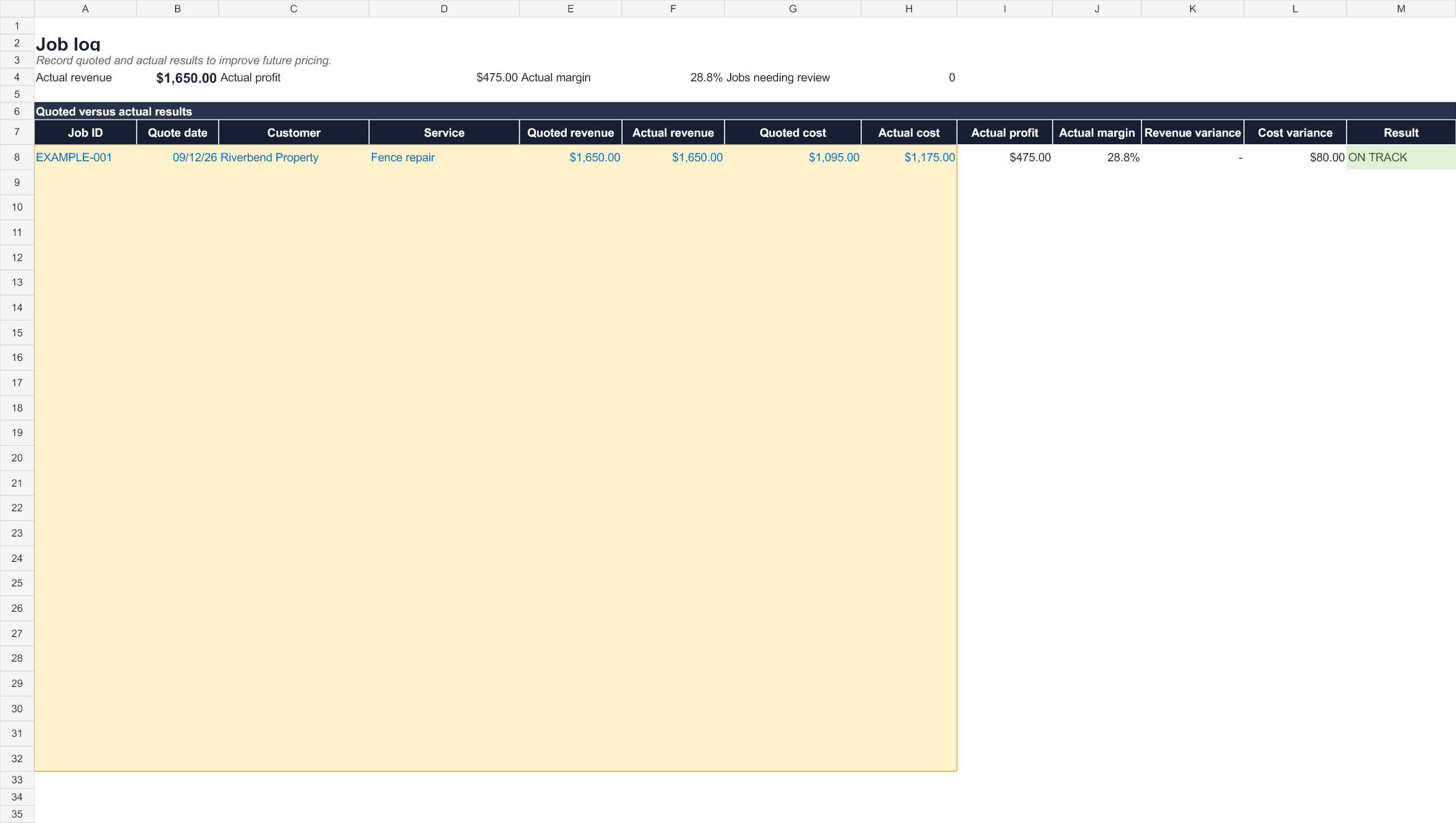Viewport: 1456px width, 823px height.
Task: Click the Customer header cell
Action: 294,133
